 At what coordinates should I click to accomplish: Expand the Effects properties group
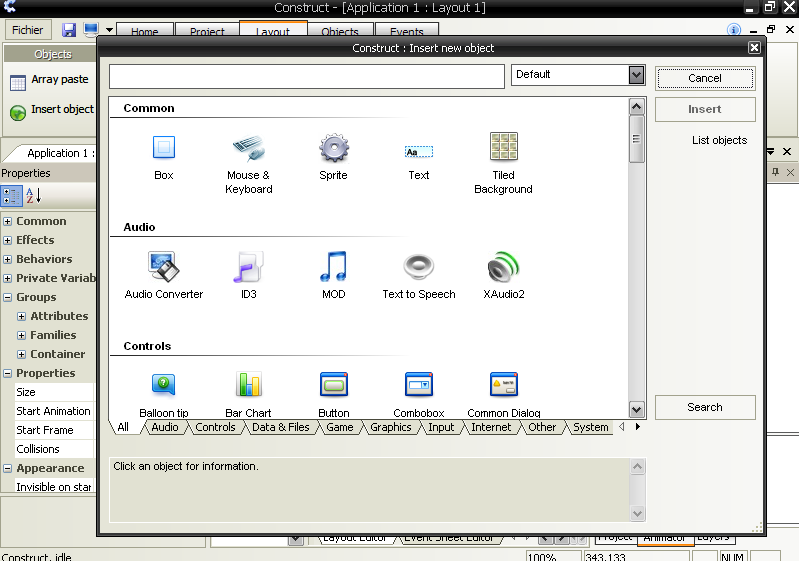coord(7,241)
